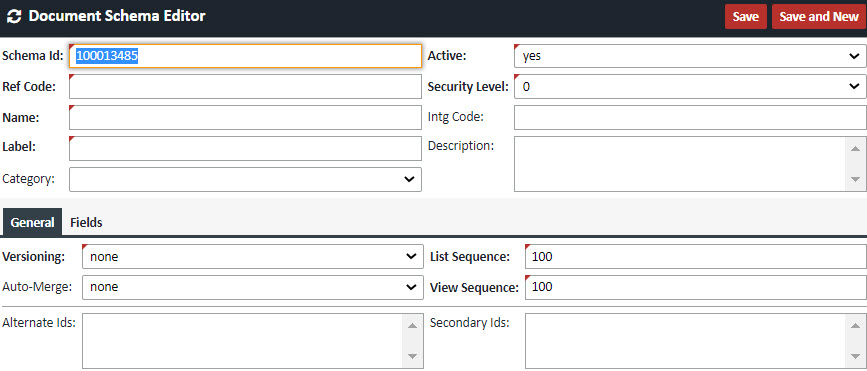Image resolution: width=867 pixels, height=371 pixels.
Task: Click the Description scroll up arrow
Action: click(855, 148)
